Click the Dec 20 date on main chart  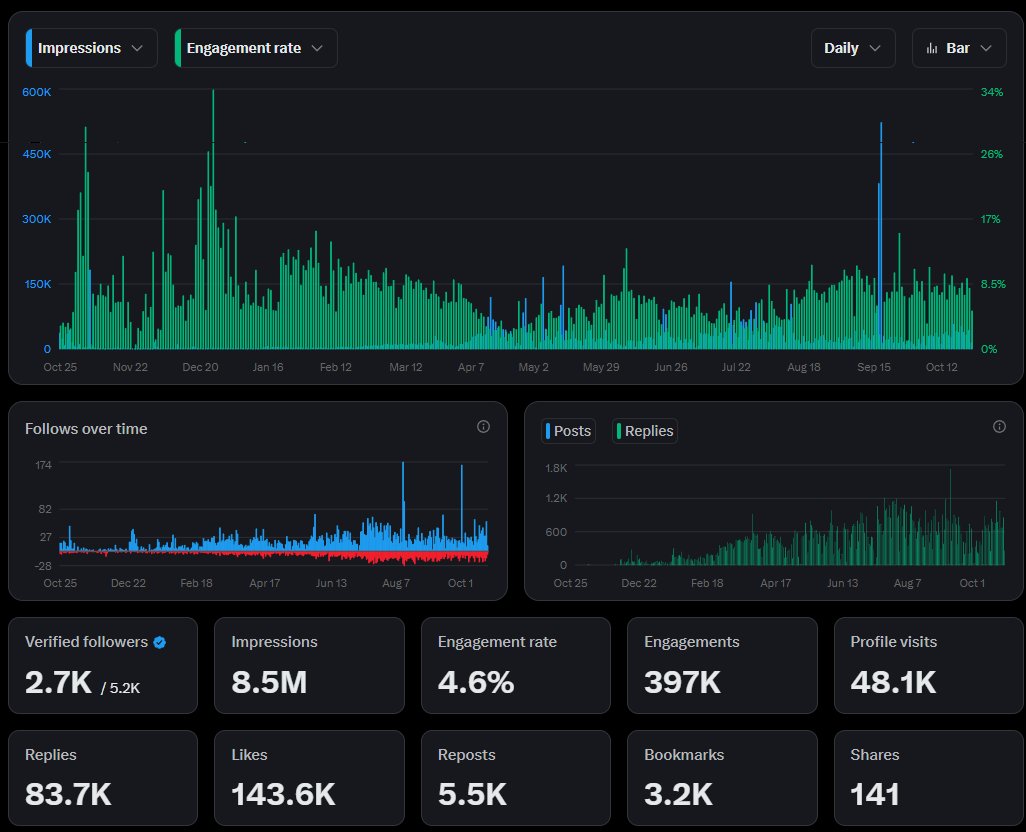click(x=200, y=368)
